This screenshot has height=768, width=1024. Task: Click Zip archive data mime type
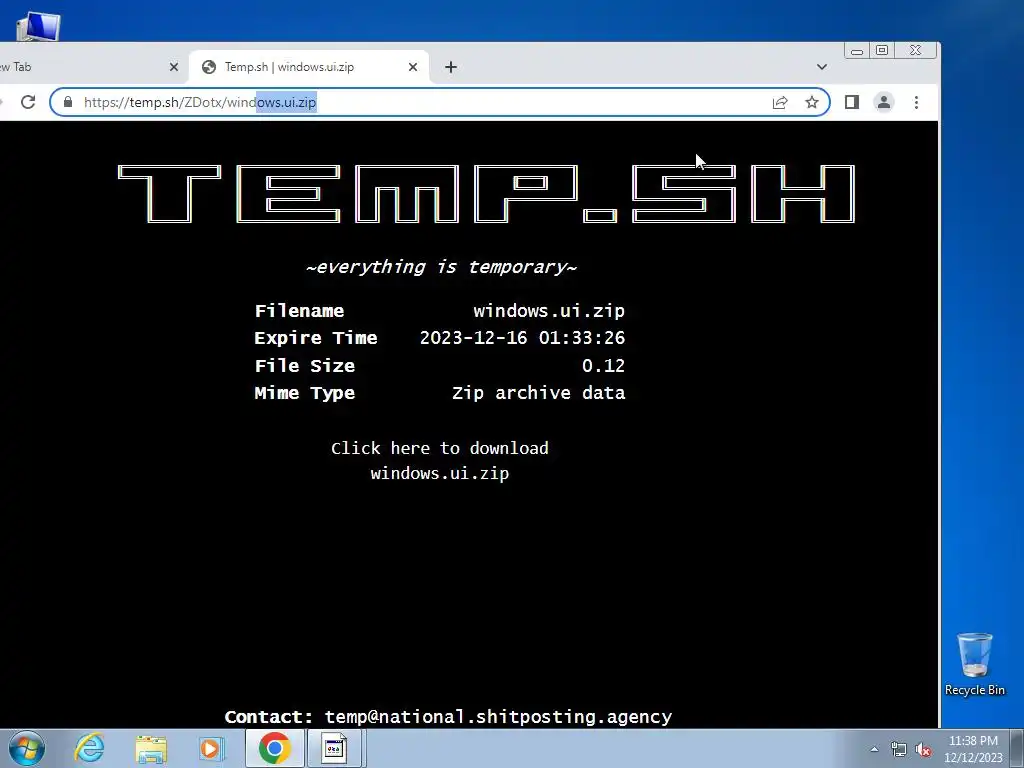coord(538,392)
